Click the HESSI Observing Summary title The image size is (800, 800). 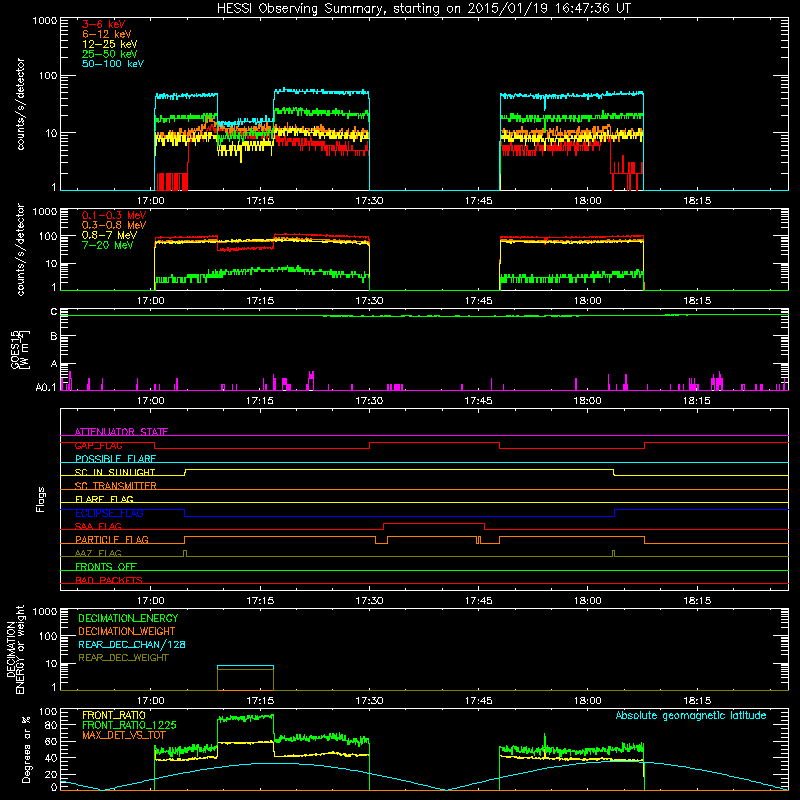pos(423,8)
